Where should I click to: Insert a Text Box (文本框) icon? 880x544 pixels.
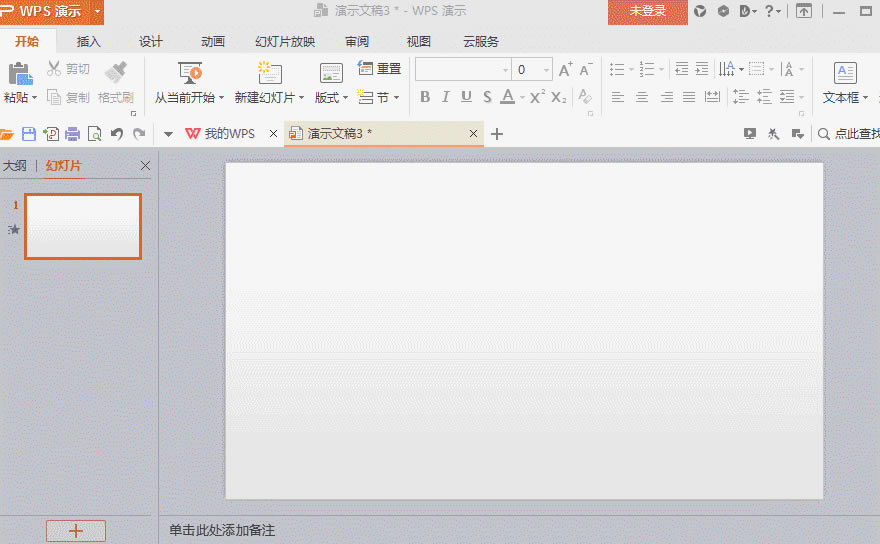(x=845, y=73)
